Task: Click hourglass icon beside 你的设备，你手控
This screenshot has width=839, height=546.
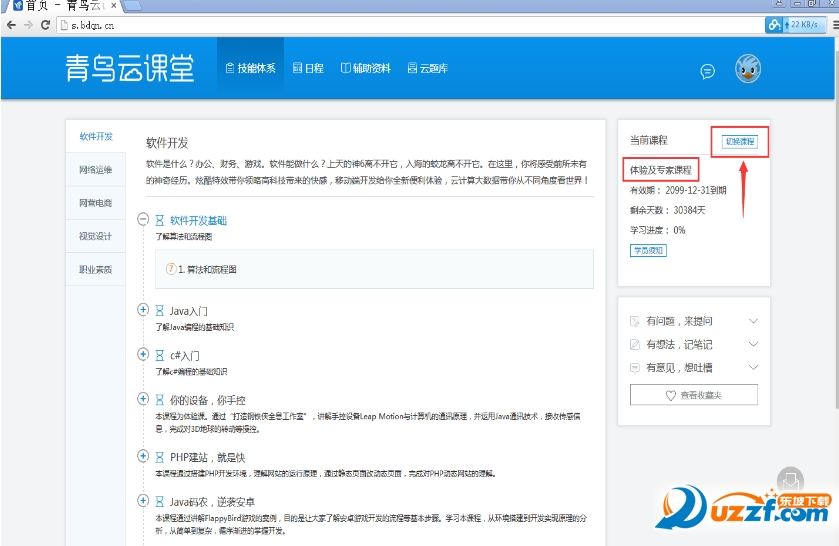Action: point(159,400)
